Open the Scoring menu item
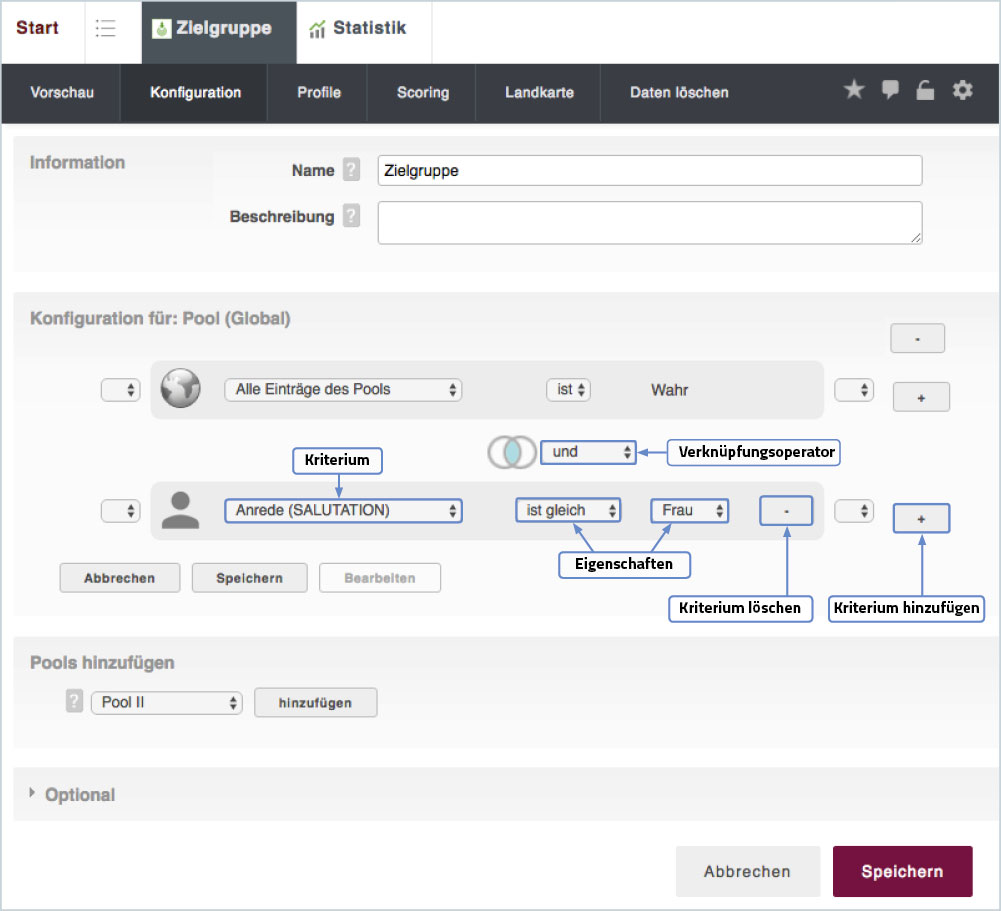Screen dimensions: 1001x911 [x=422, y=93]
